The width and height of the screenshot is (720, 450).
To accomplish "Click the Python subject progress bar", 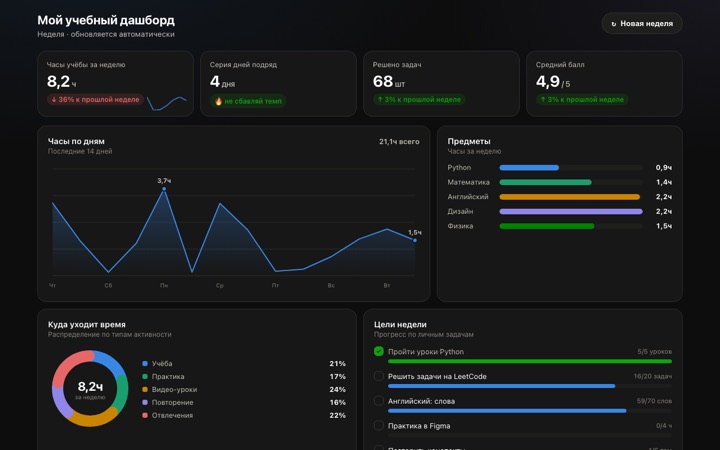I will [571, 168].
